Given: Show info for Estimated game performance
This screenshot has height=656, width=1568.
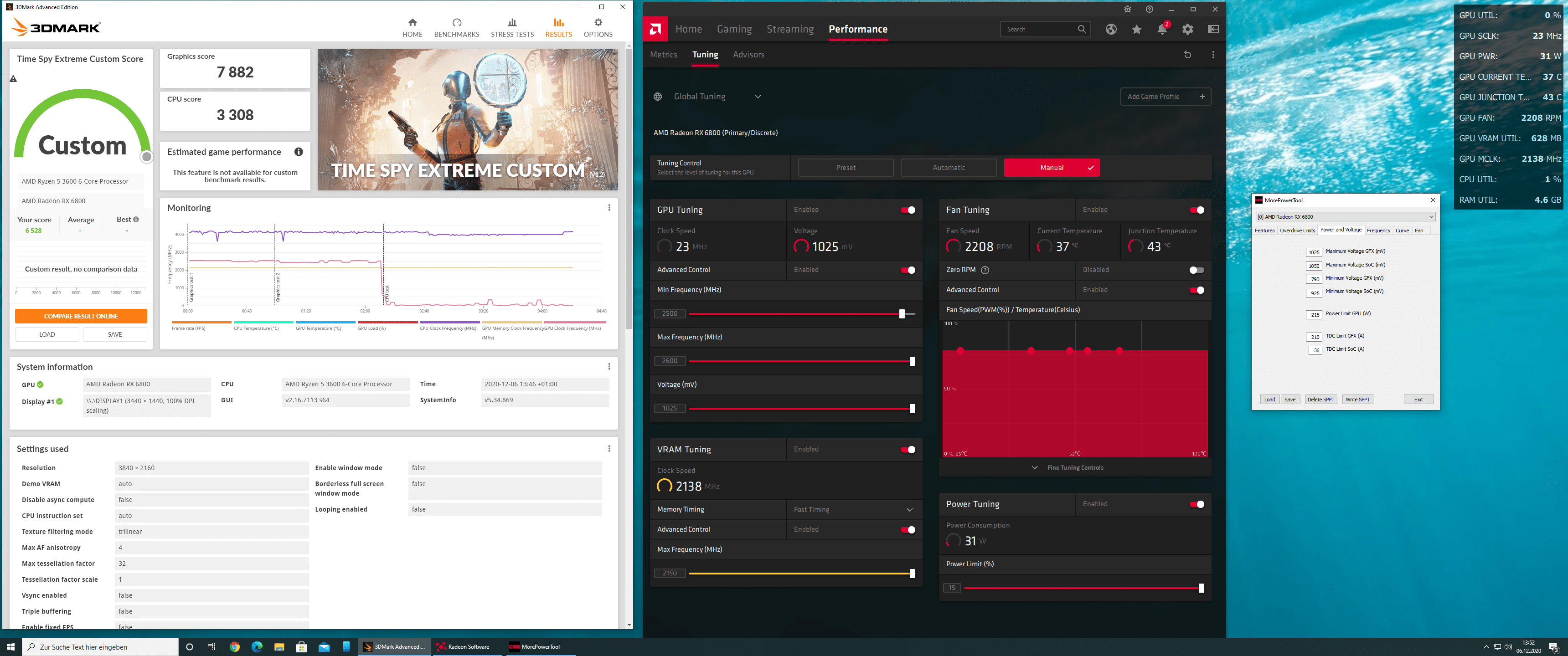Looking at the screenshot, I should pyautogui.click(x=298, y=152).
